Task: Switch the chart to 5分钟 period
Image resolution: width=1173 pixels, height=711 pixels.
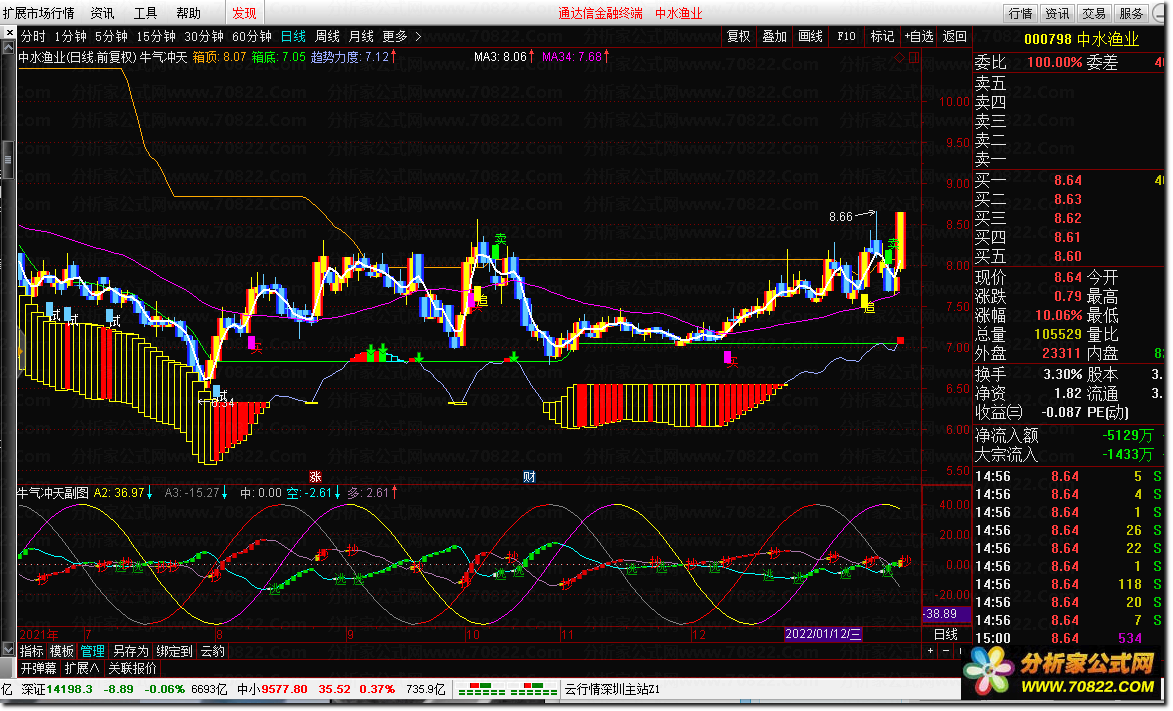Action: [111, 36]
